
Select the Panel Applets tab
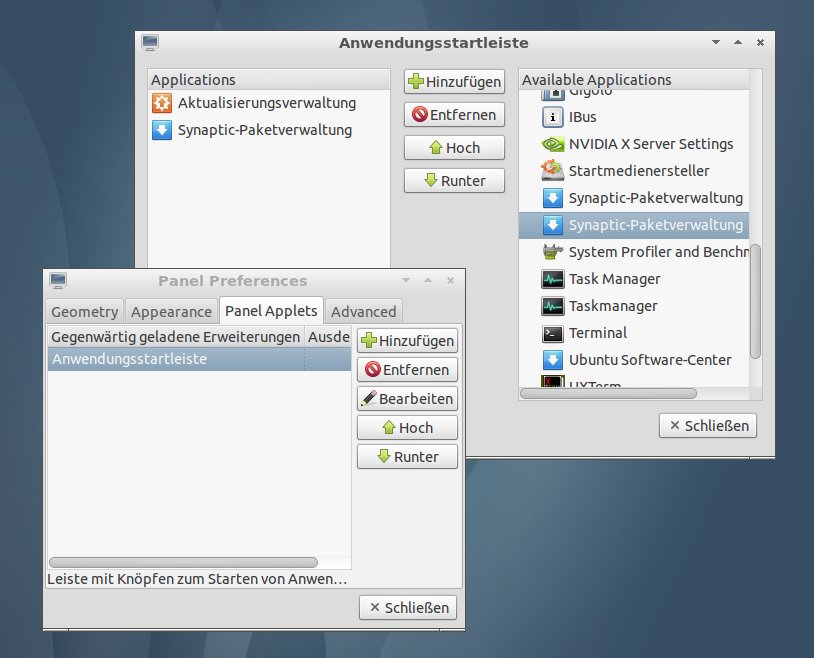pos(272,311)
